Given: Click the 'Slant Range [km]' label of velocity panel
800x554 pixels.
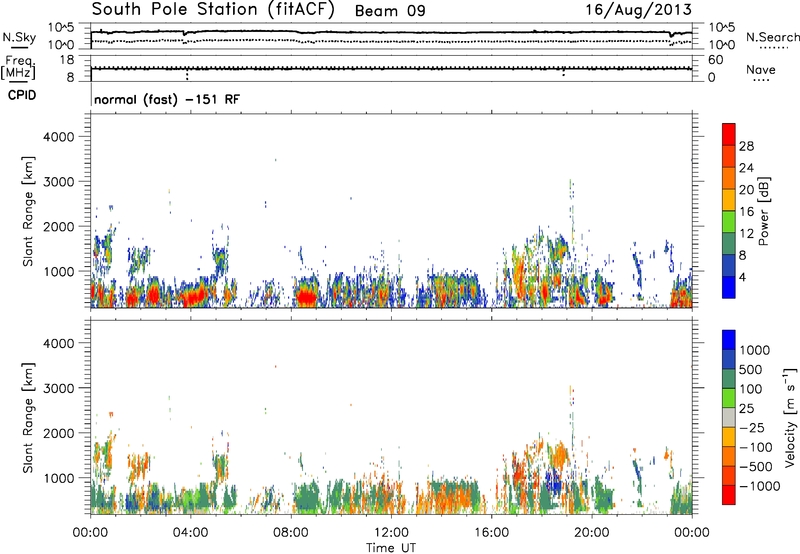Looking at the screenshot, I should pyautogui.click(x=28, y=417).
